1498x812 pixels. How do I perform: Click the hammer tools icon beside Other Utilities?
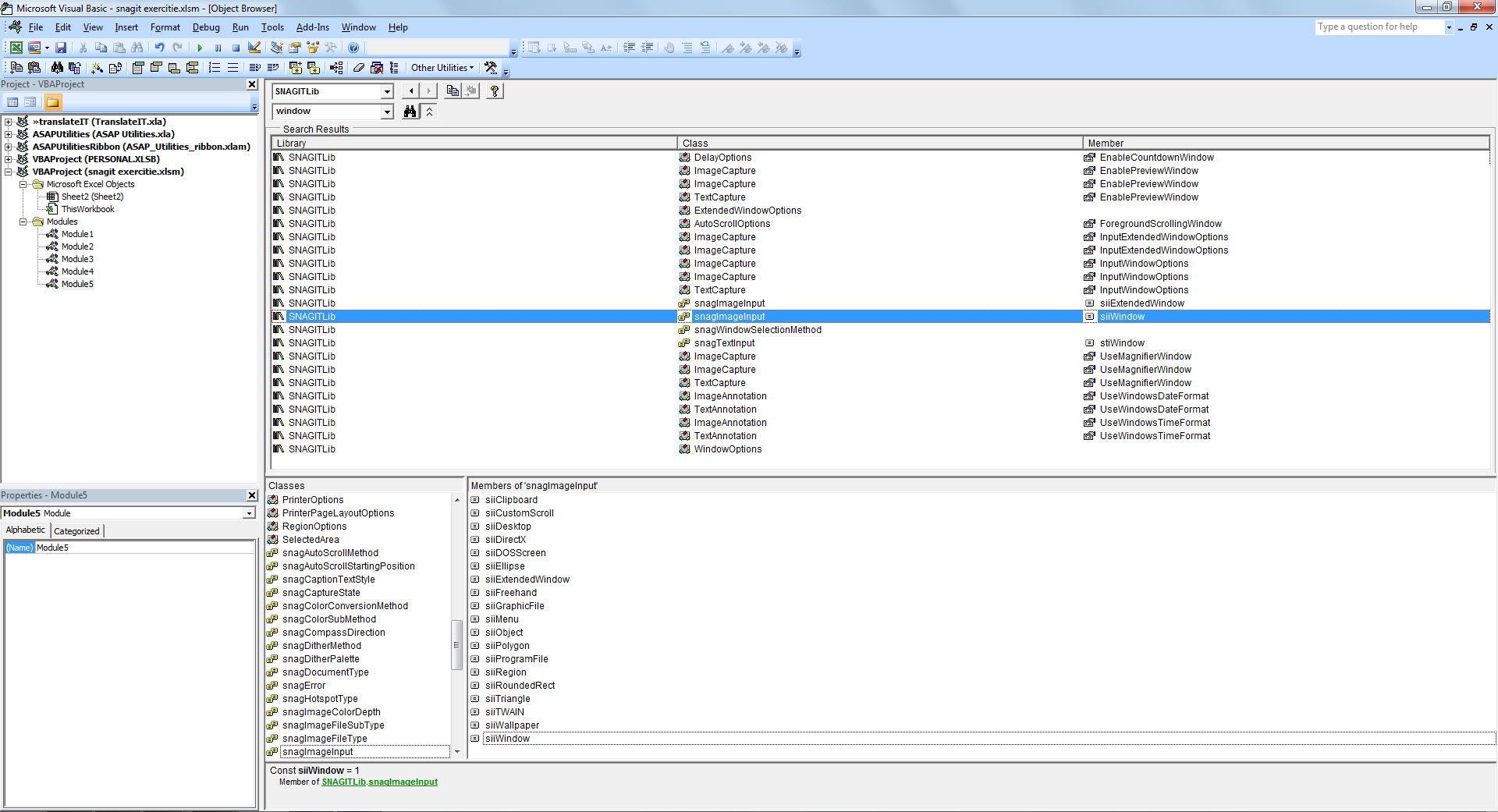(x=491, y=68)
